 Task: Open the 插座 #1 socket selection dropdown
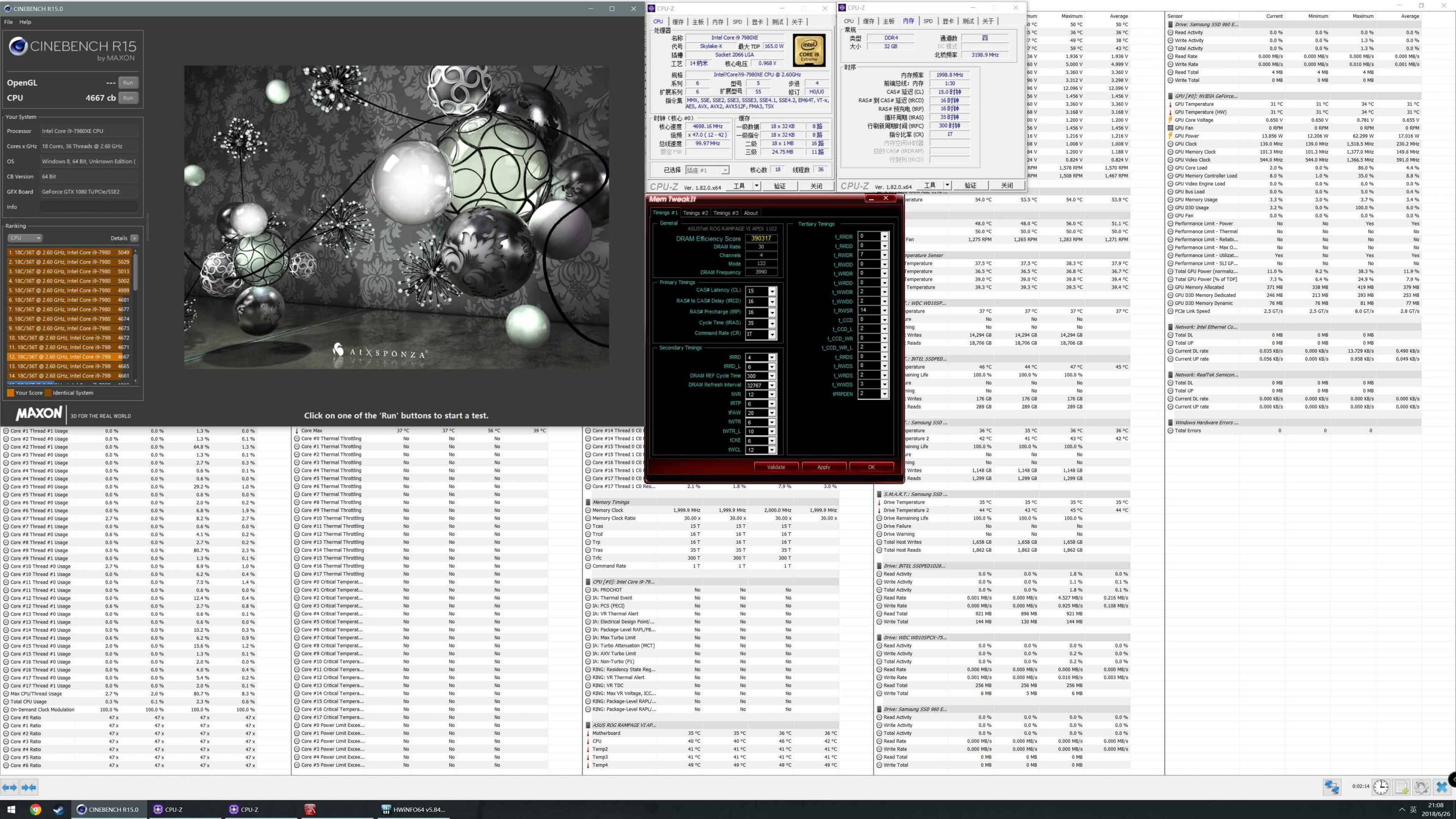point(707,170)
